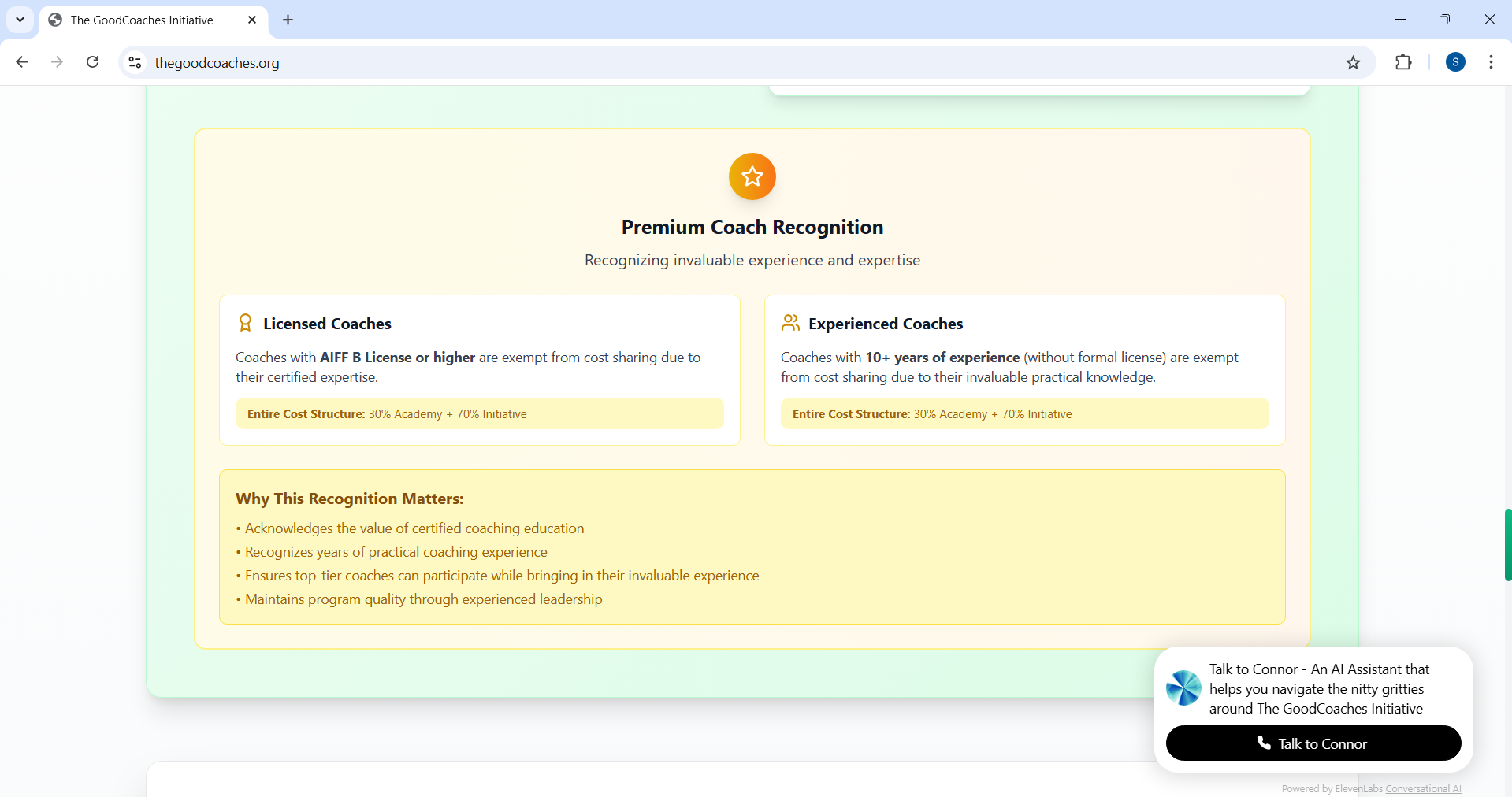This screenshot has height=797, width=1512.
Task: Click the Licensed Coaches ribbon icon
Action: [245, 323]
